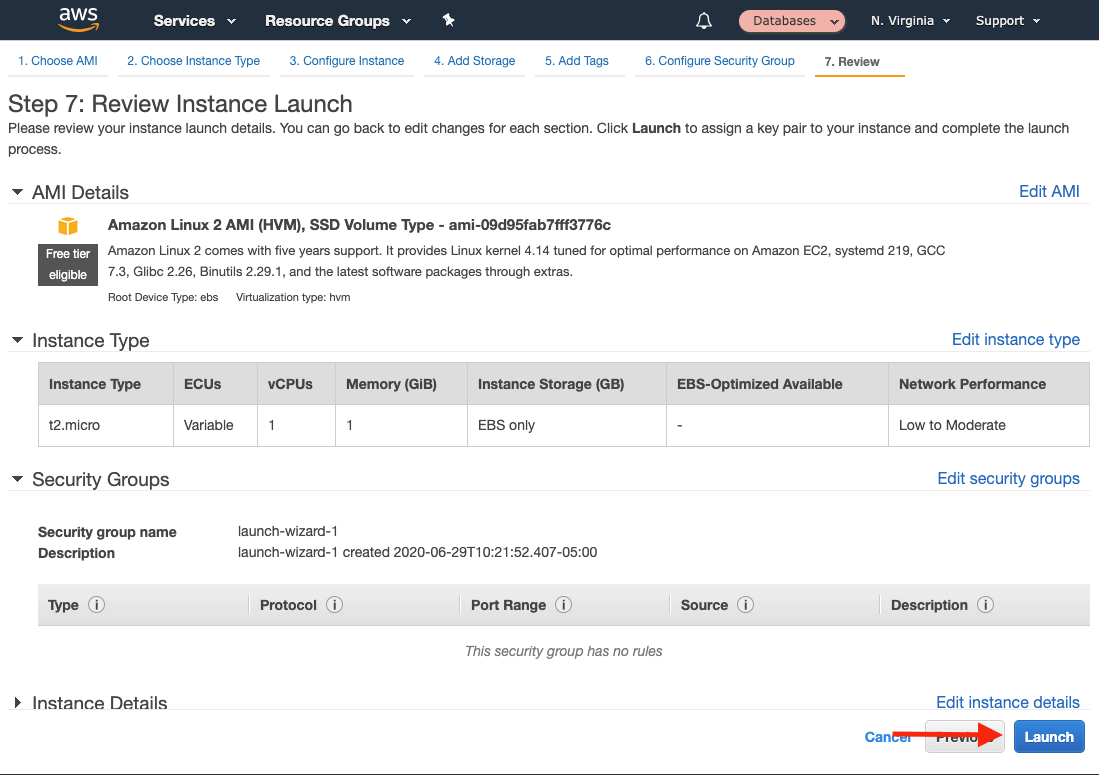Click the Launch button
This screenshot has width=1099, height=775.
click(x=1048, y=736)
